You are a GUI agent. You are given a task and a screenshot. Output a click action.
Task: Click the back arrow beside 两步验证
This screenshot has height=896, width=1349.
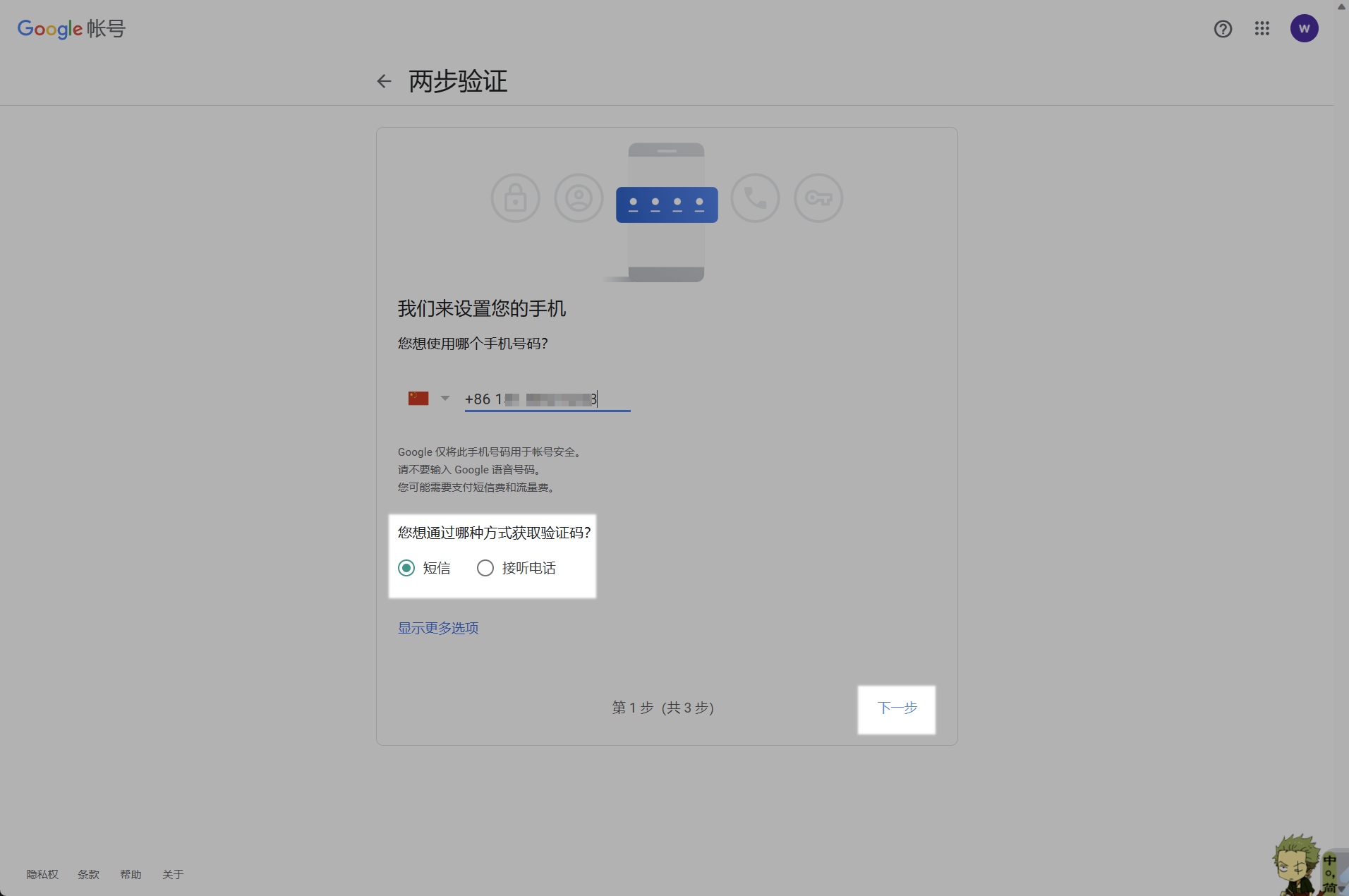click(384, 82)
